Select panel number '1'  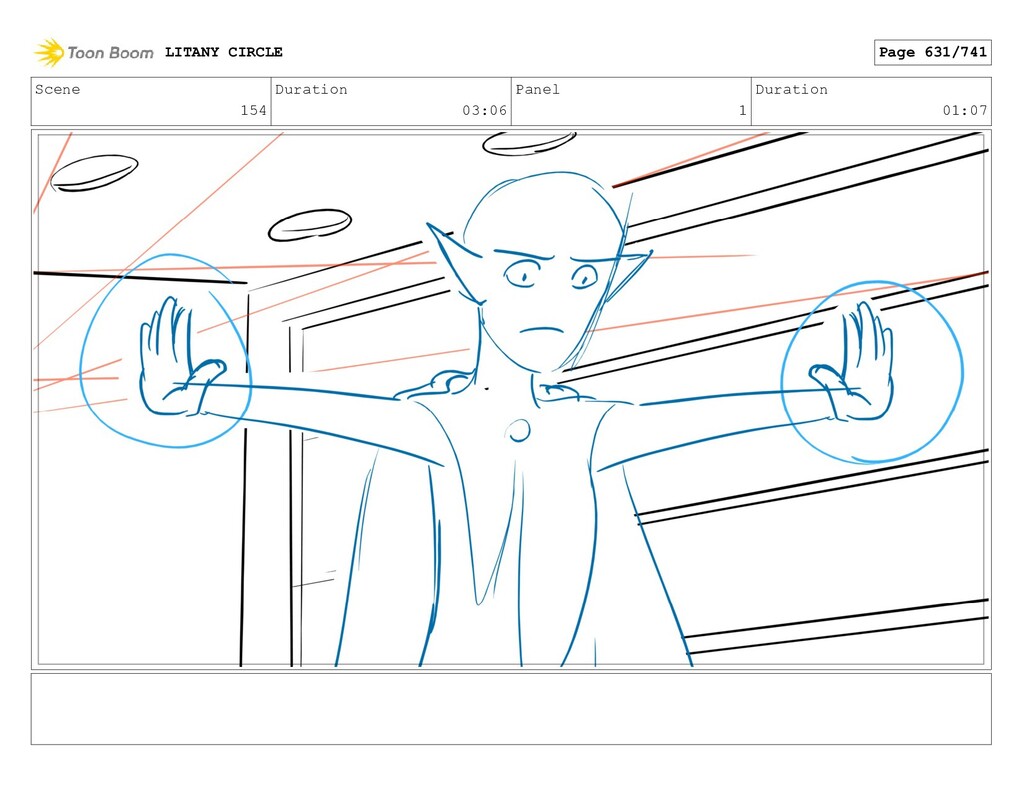(x=743, y=110)
